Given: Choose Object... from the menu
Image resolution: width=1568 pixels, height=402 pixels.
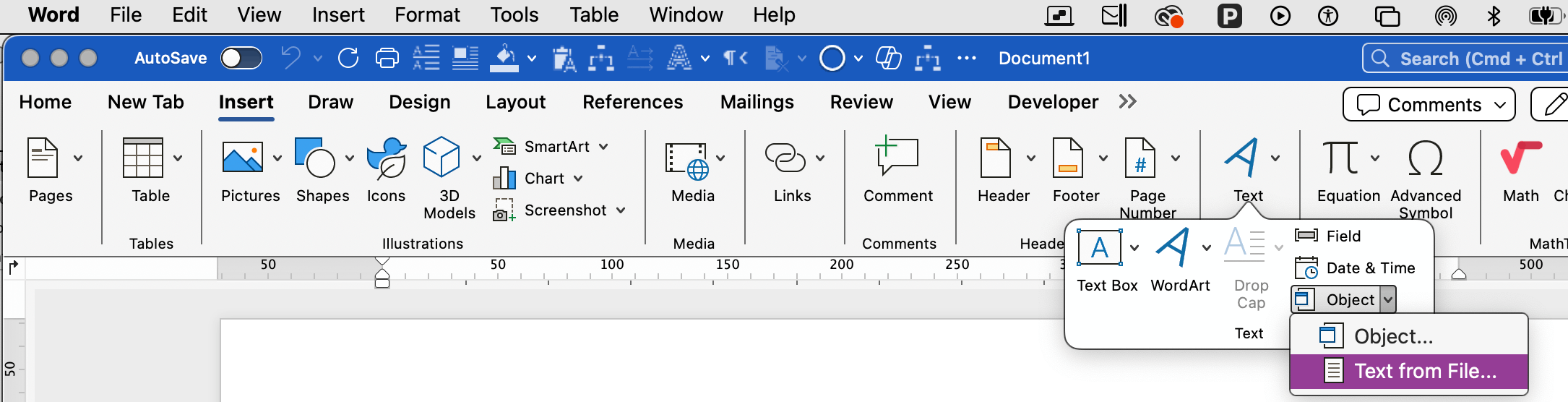Looking at the screenshot, I should click(1409, 336).
